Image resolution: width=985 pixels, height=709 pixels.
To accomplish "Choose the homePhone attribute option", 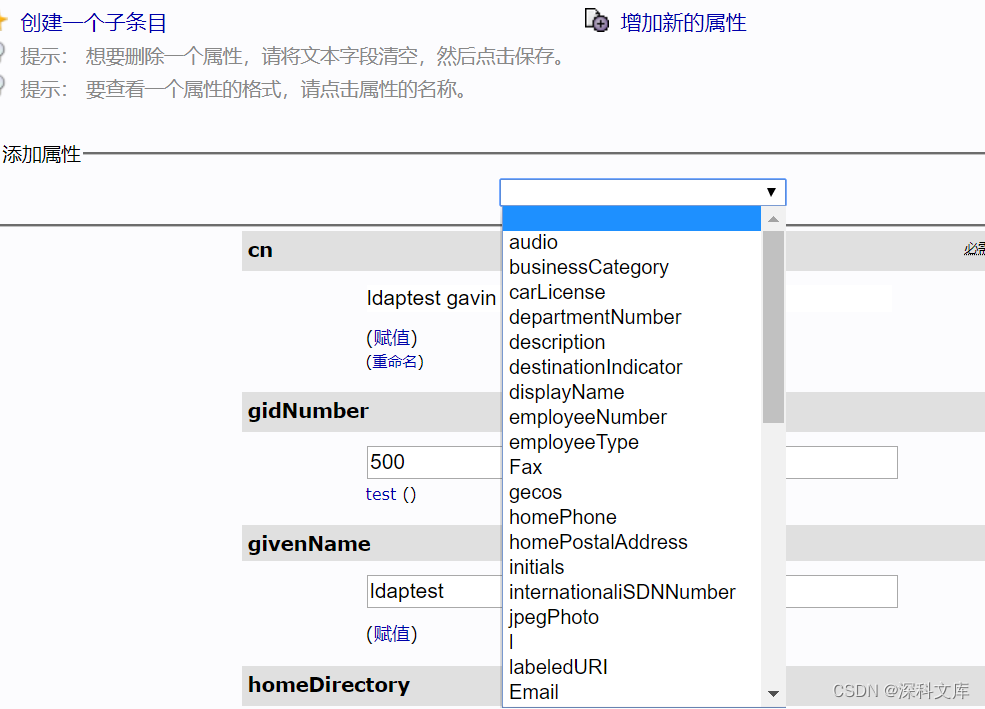I will (562, 517).
